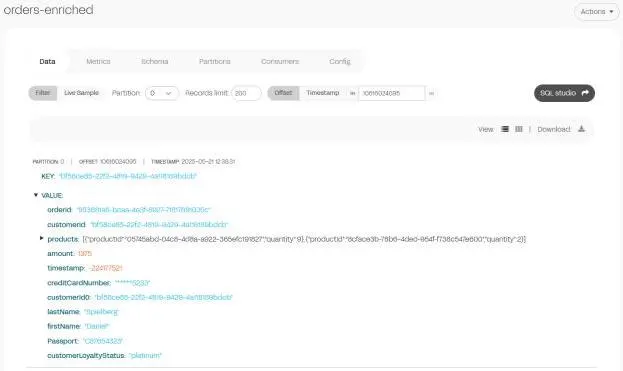
Task: Click the previous offset arrow icon
Action: point(352,93)
